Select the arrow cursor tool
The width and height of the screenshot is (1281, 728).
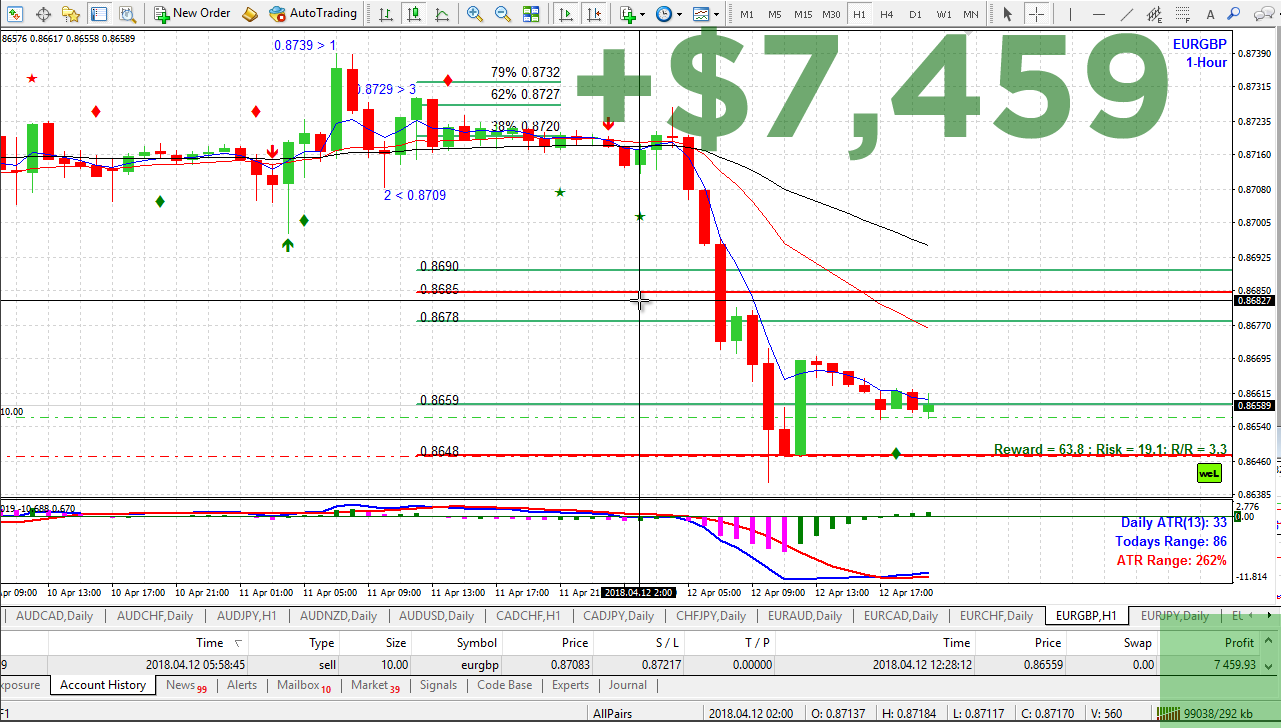click(x=1008, y=14)
